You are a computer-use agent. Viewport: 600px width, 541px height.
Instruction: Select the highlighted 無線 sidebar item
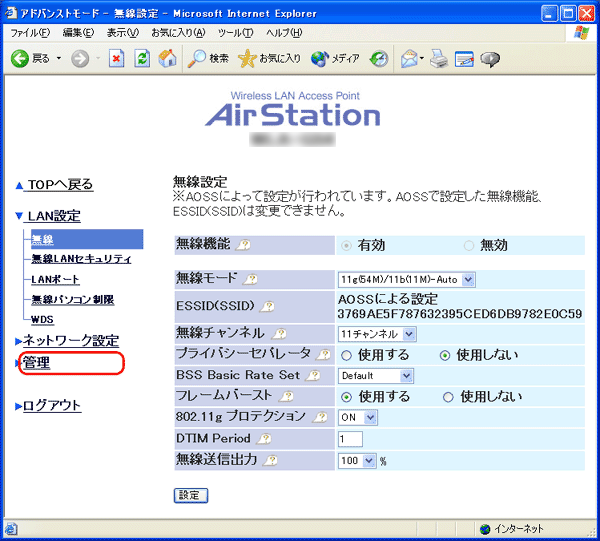87,240
